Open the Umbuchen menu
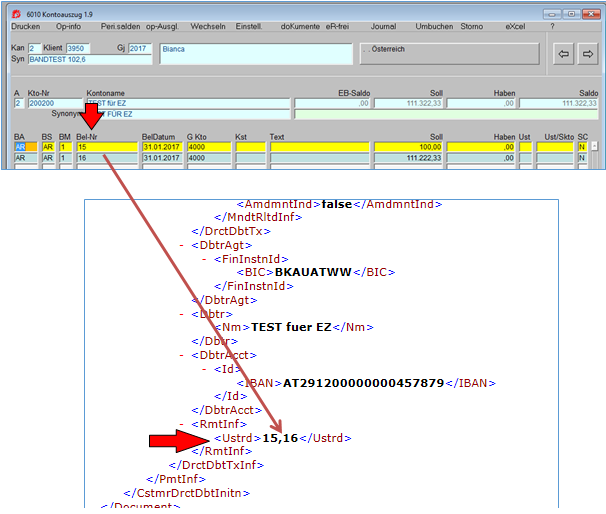 (x=434, y=26)
